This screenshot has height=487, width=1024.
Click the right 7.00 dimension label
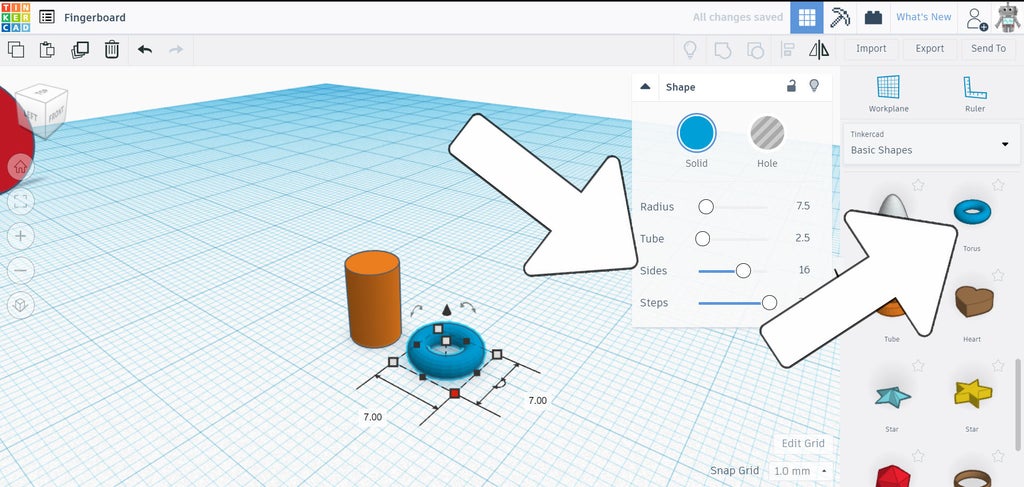[537, 400]
